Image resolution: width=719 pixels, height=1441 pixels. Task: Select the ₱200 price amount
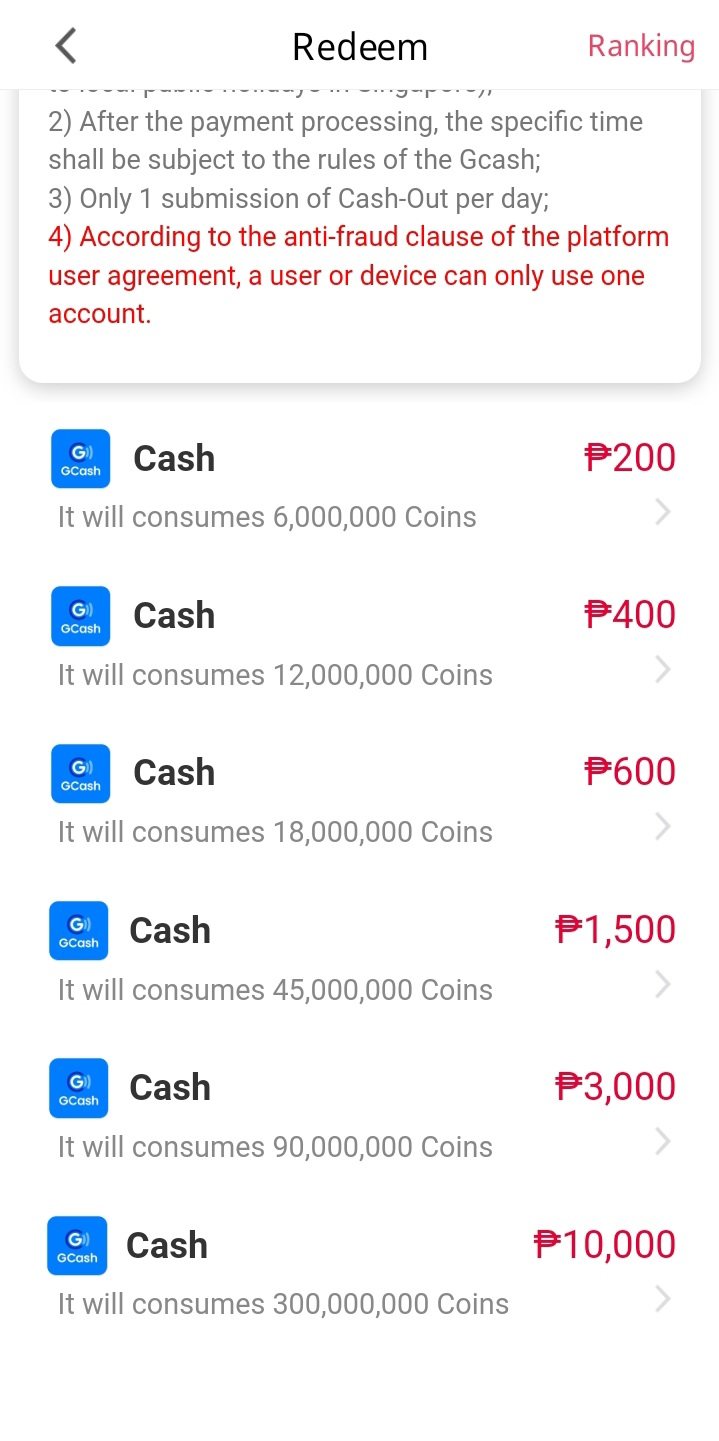tap(630, 458)
